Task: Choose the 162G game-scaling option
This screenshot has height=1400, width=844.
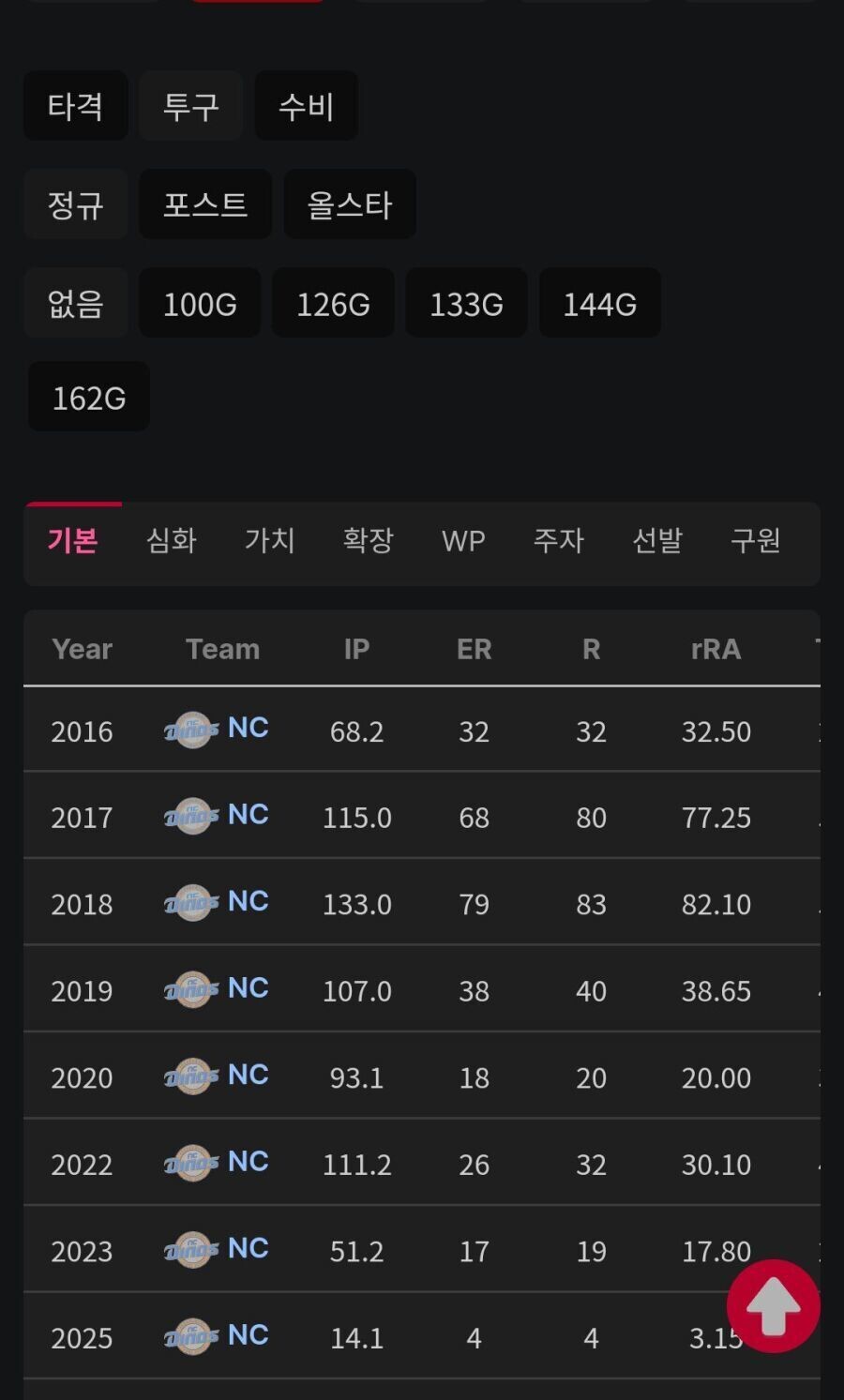Action: pyautogui.click(x=89, y=398)
